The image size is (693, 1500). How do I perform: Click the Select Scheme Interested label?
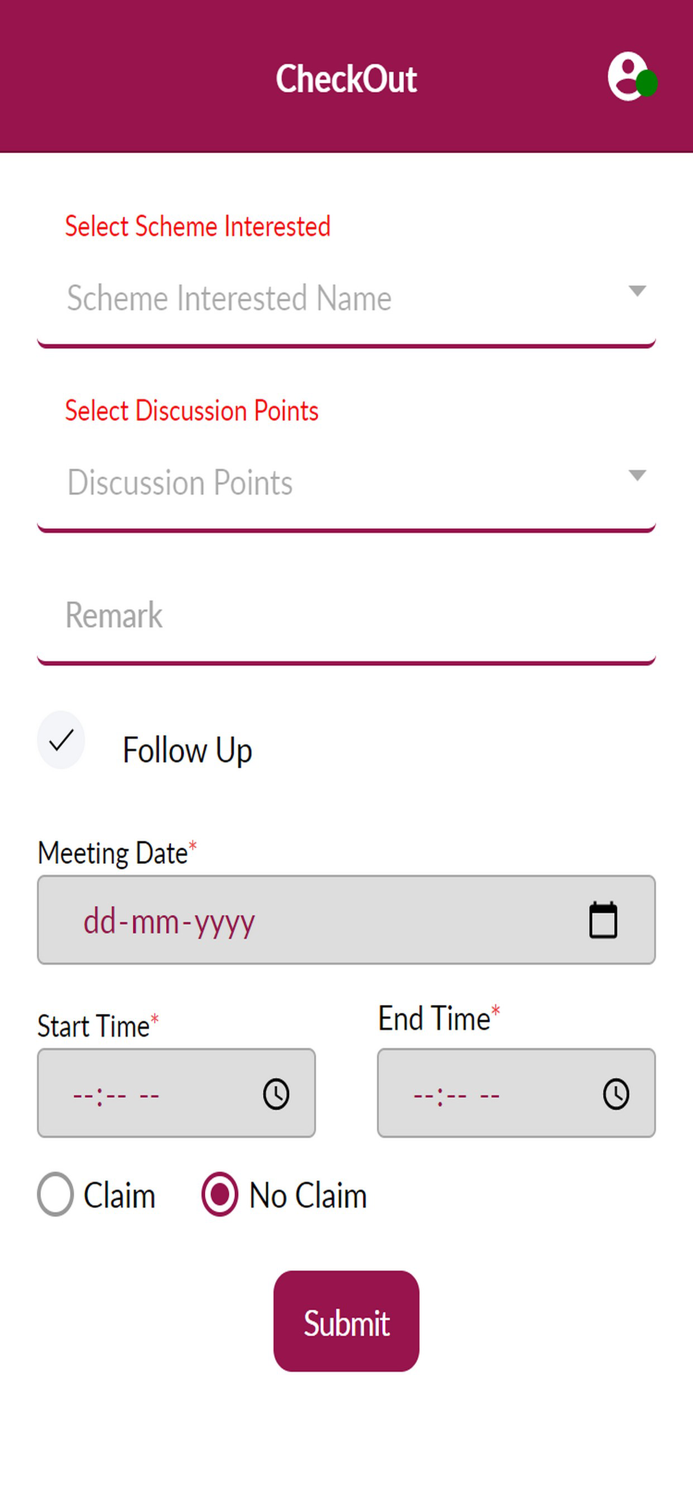[x=197, y=227]
